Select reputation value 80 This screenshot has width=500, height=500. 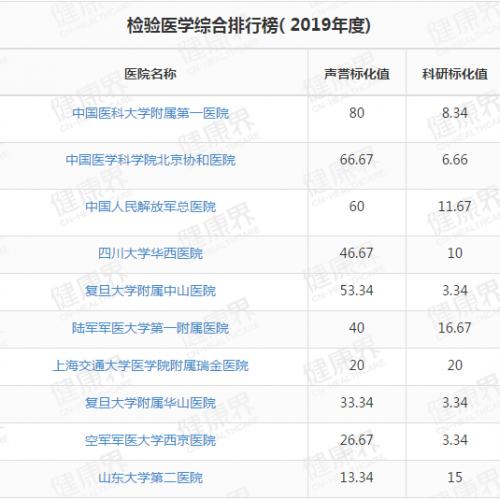click(357, 113)
